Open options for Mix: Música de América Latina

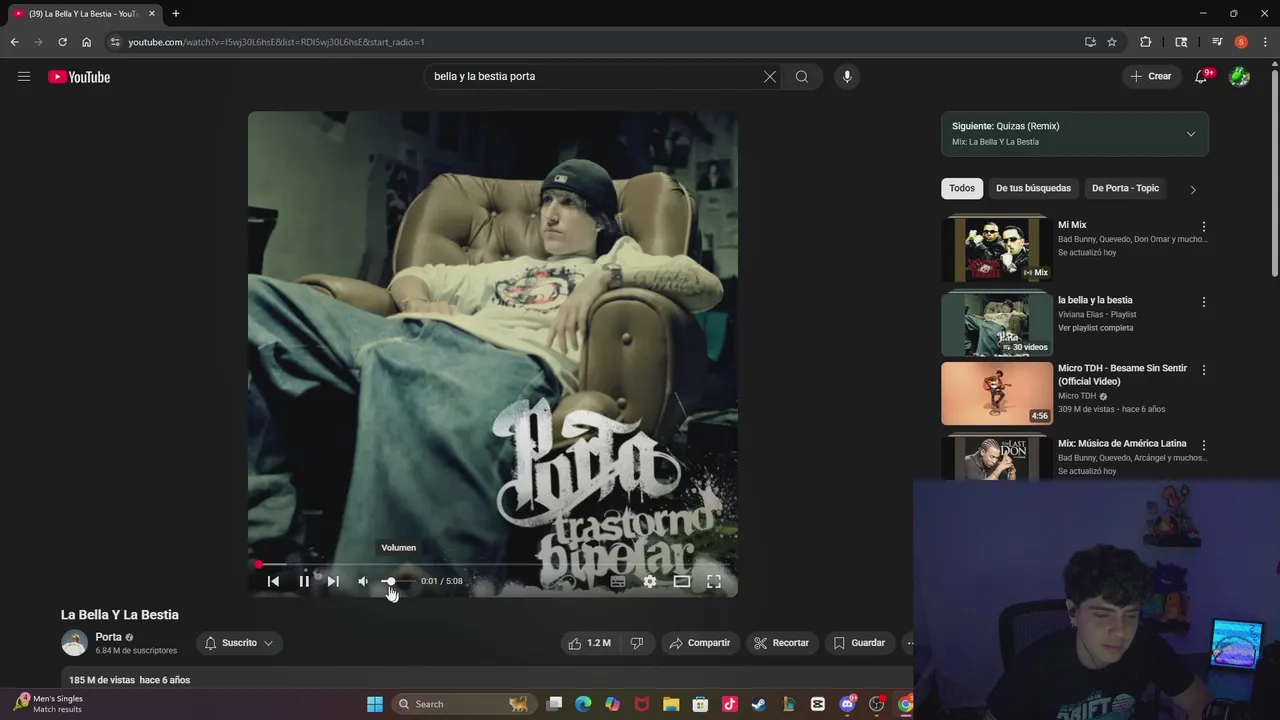(1204, 445)
